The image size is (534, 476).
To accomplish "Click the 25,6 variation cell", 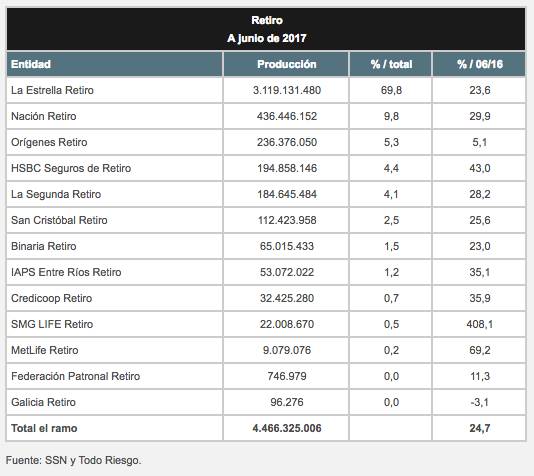I will 479,220.
